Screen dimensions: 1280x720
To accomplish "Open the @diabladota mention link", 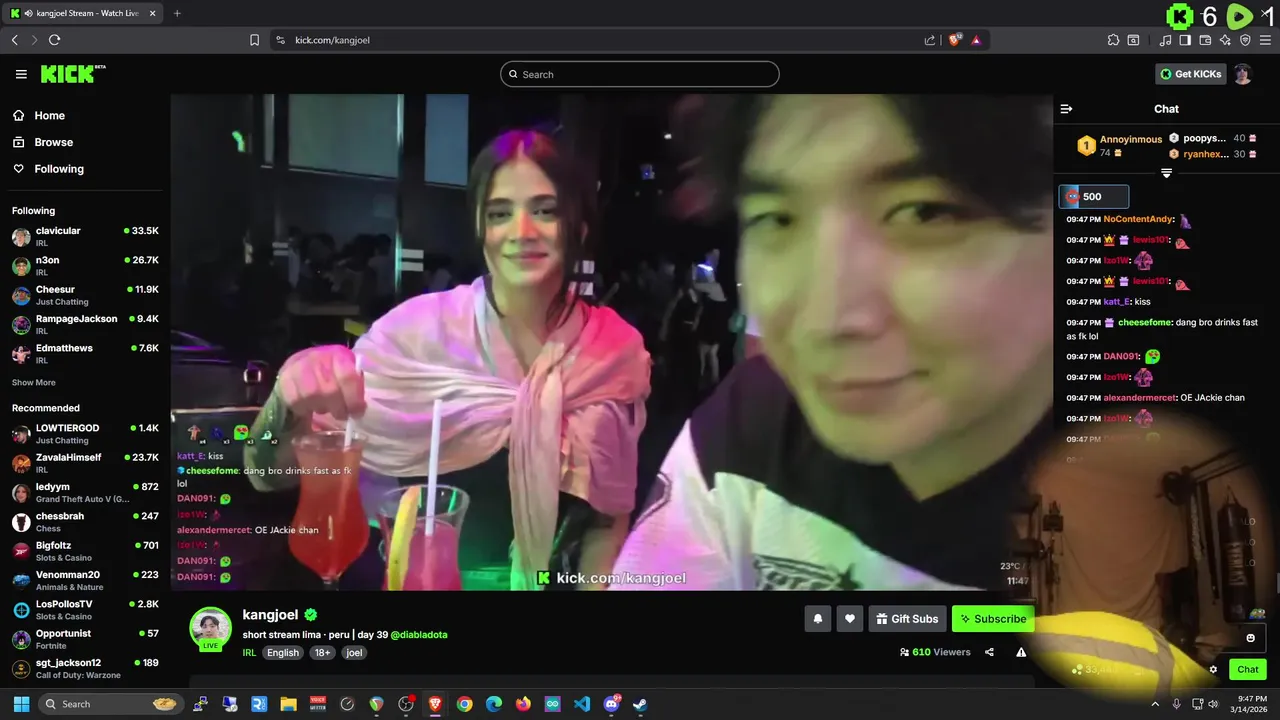I will click(x=419, y=635).
